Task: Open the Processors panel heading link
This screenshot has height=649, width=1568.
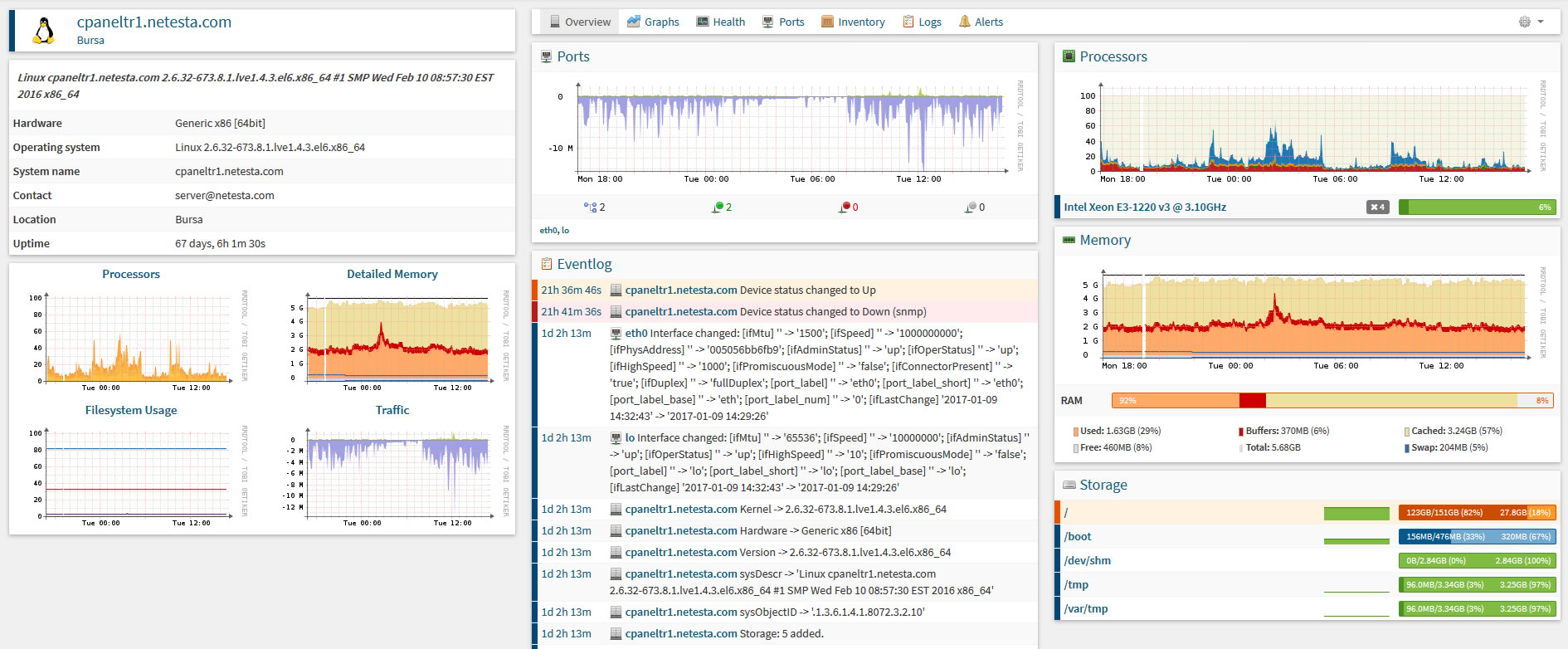Action: click(1113, 56)
